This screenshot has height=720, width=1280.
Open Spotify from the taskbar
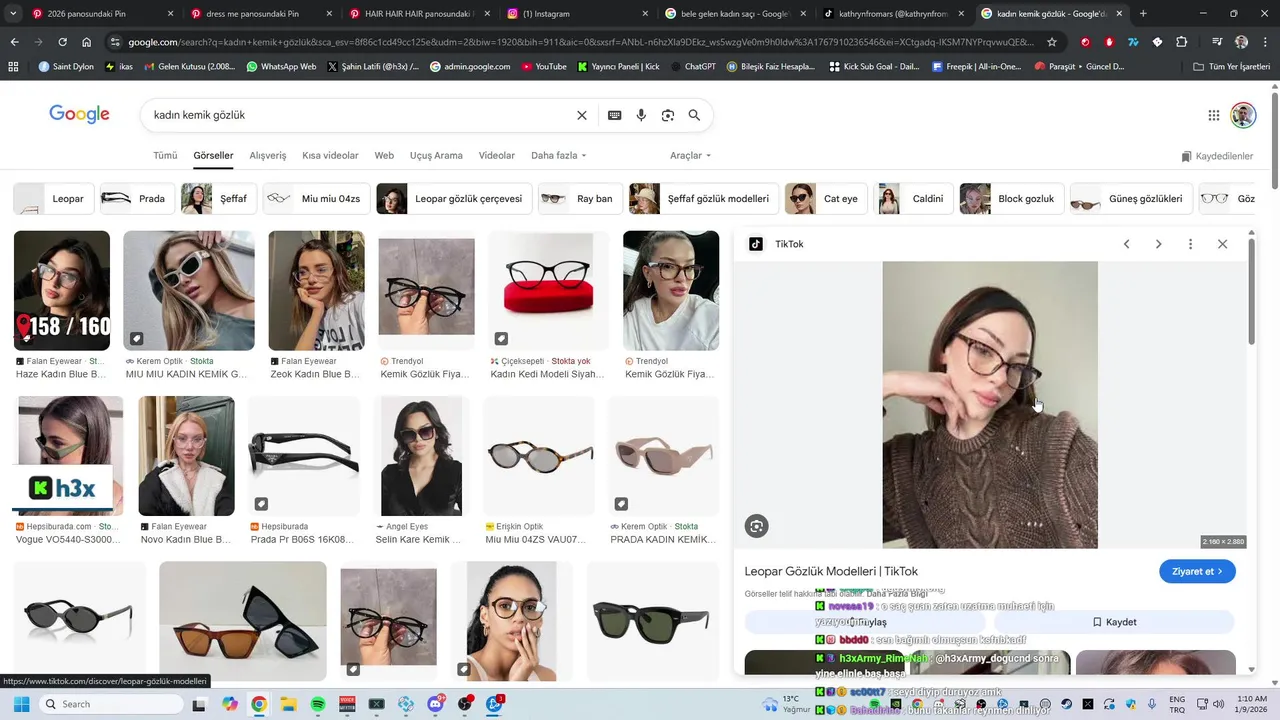318,704
